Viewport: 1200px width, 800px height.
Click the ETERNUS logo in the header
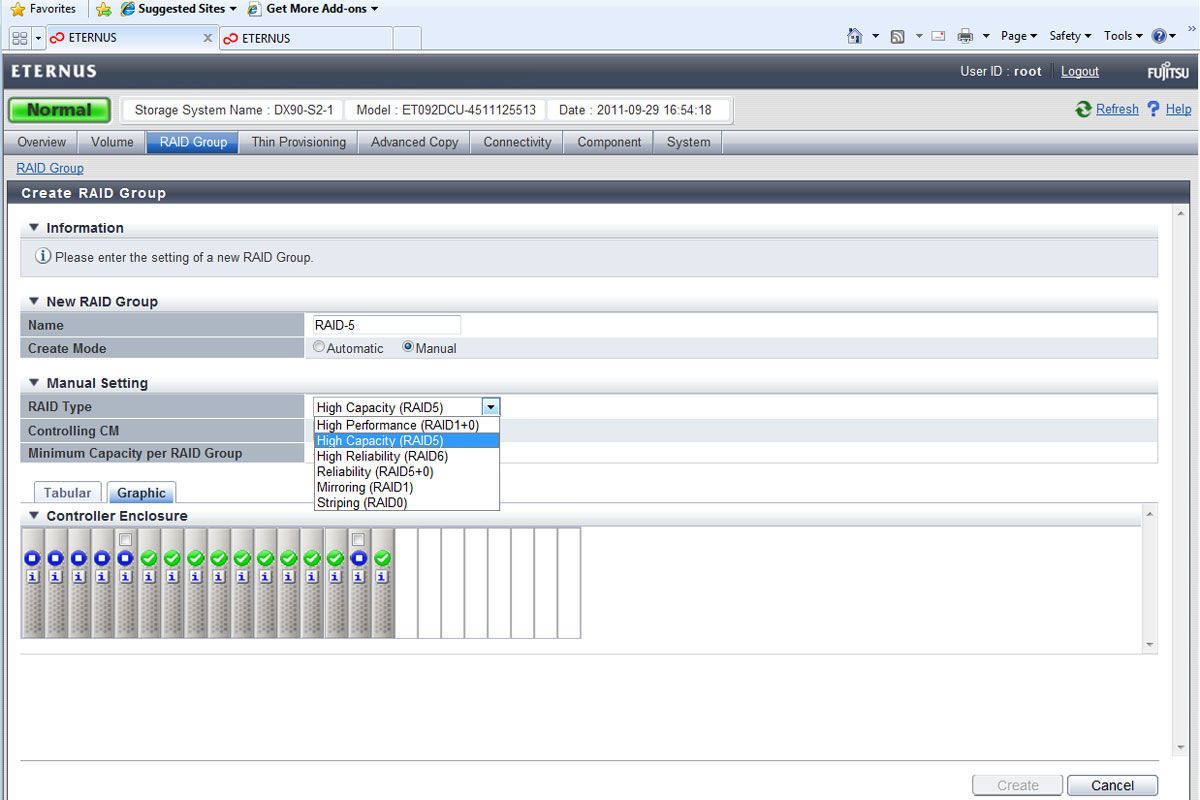[x=54, y=72]
